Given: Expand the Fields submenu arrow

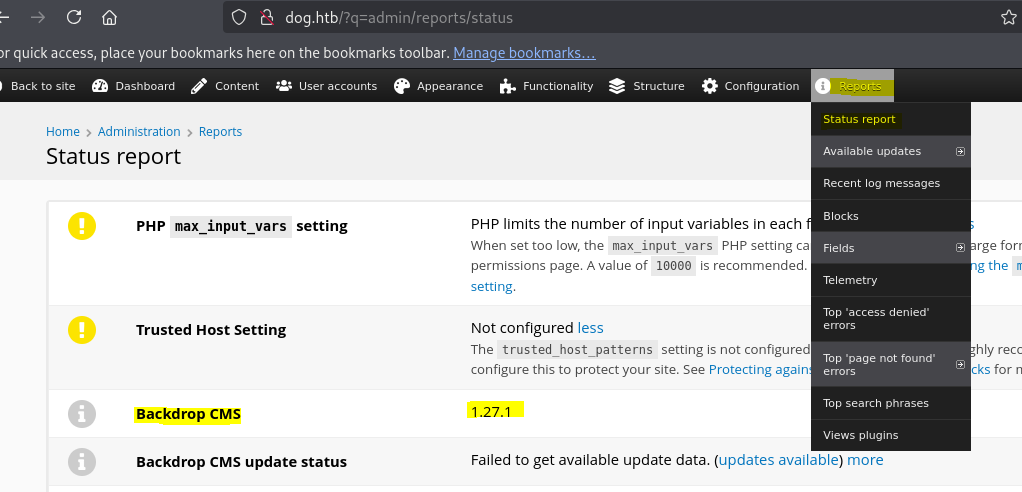Looking at the screenshot, I should pos(960,248).
